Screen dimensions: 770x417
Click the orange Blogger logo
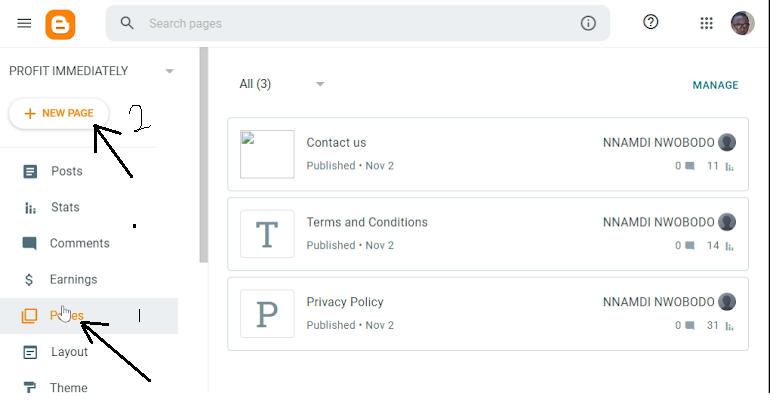[60, 23]
